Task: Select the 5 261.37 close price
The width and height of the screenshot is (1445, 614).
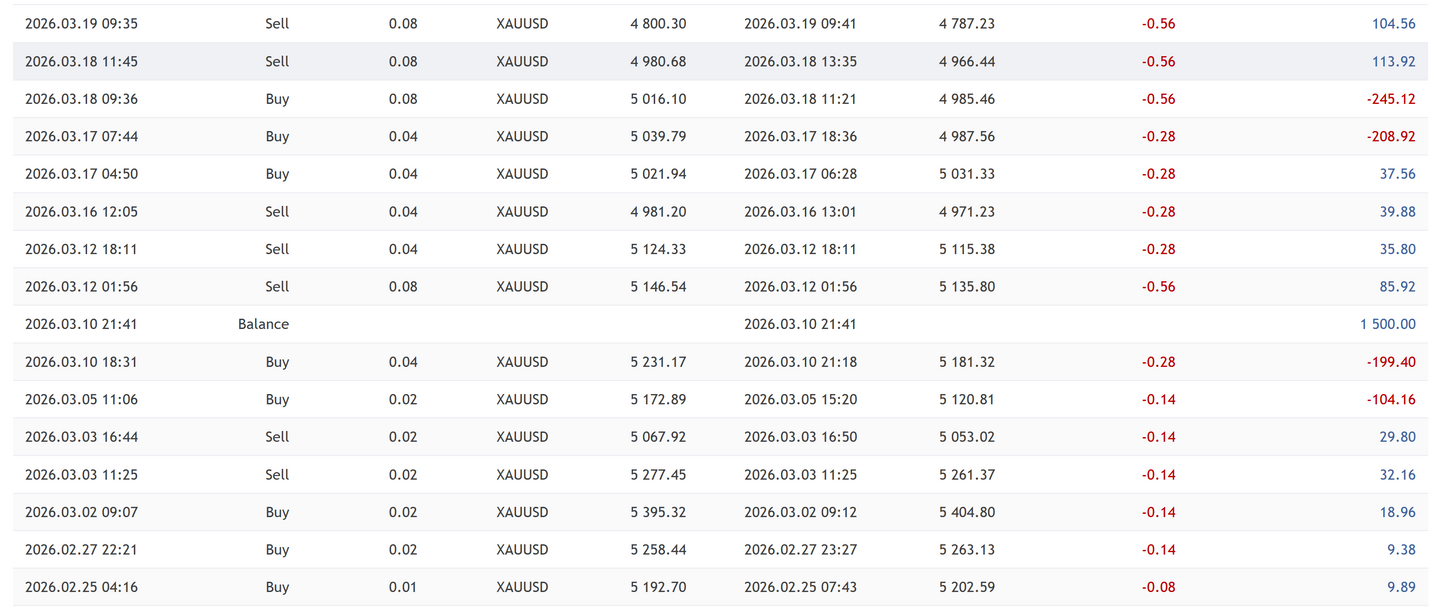Action: point(966,475)
